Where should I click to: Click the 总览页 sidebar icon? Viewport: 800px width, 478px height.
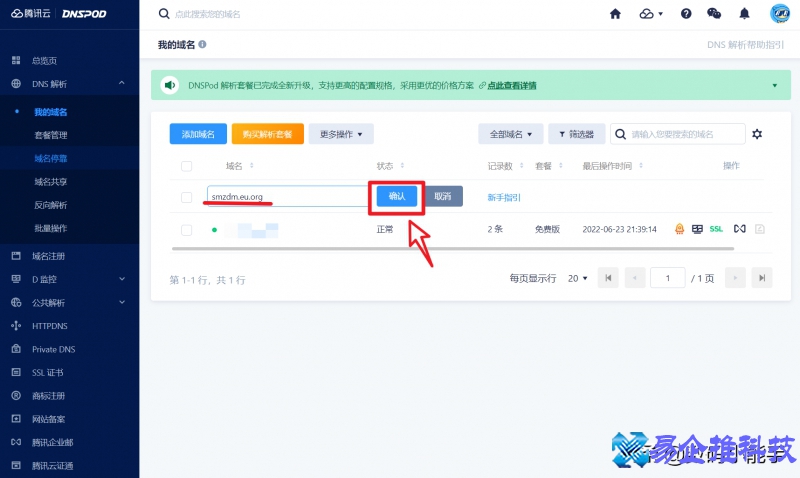tap(16, 61)
